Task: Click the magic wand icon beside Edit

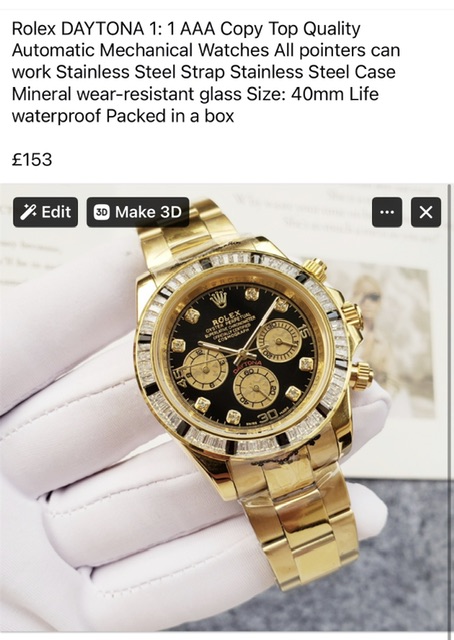Action: tap(28, 212)
